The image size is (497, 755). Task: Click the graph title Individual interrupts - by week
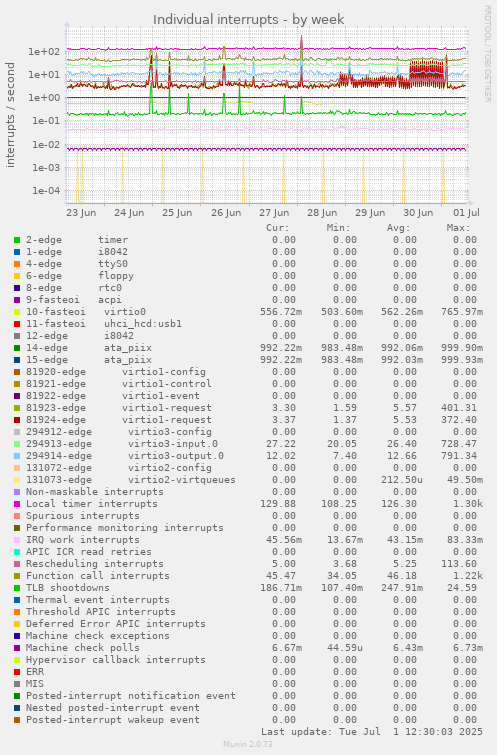(248, 19)
